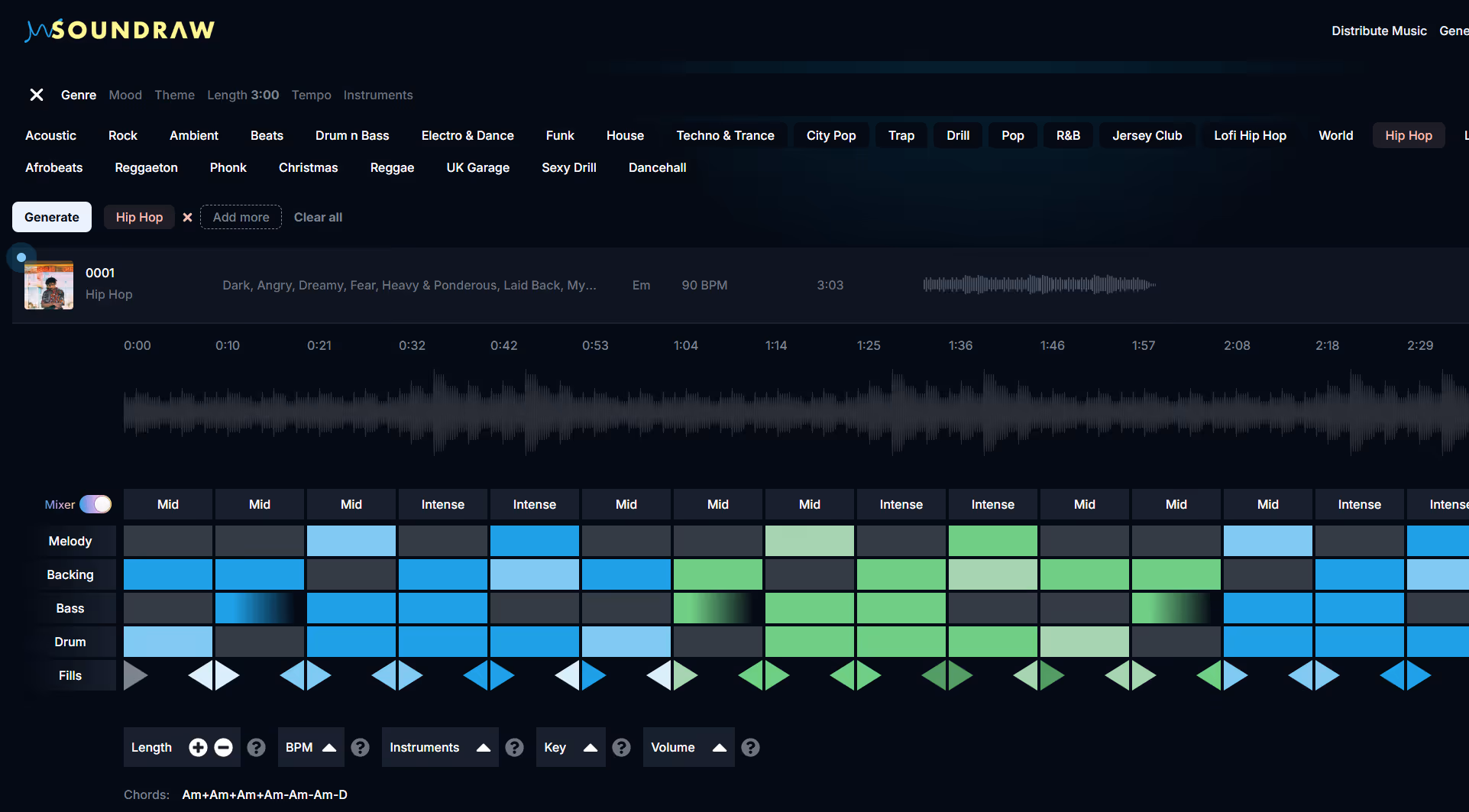
Task: Toggle Backing block in first section
Action: coord(168,574)
